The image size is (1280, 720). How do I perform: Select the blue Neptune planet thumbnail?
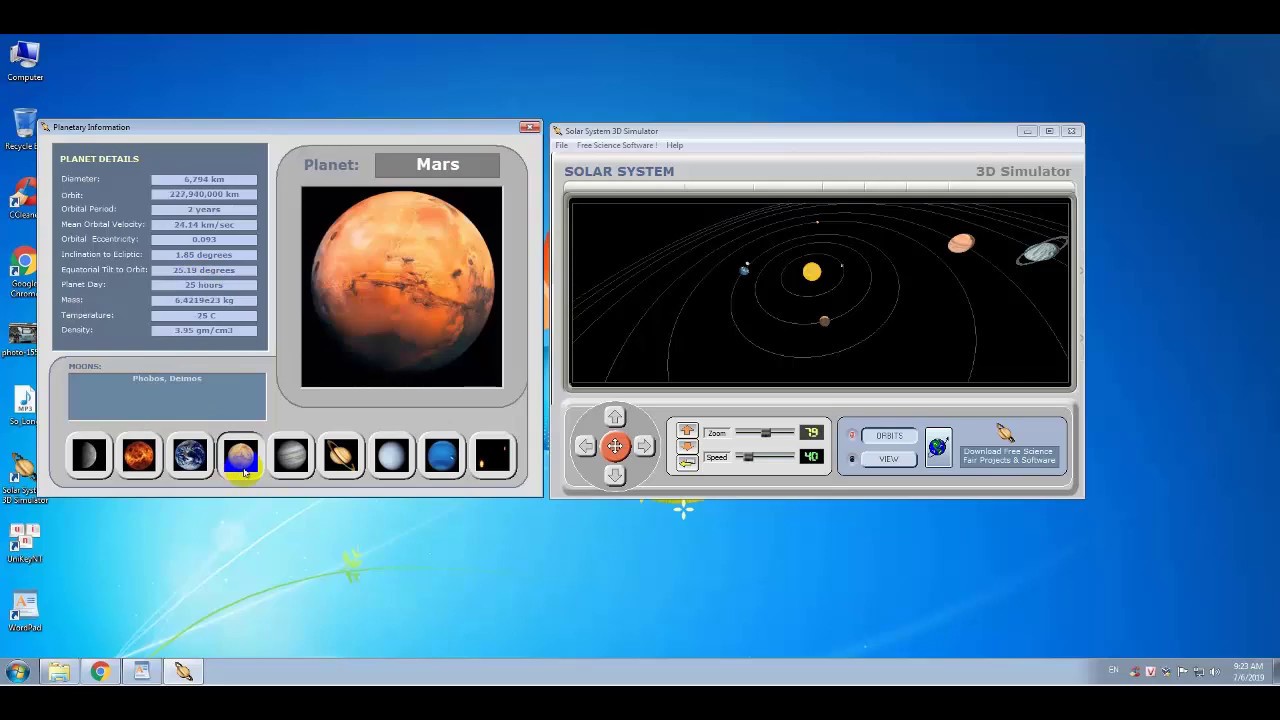(x=443, y=456)
